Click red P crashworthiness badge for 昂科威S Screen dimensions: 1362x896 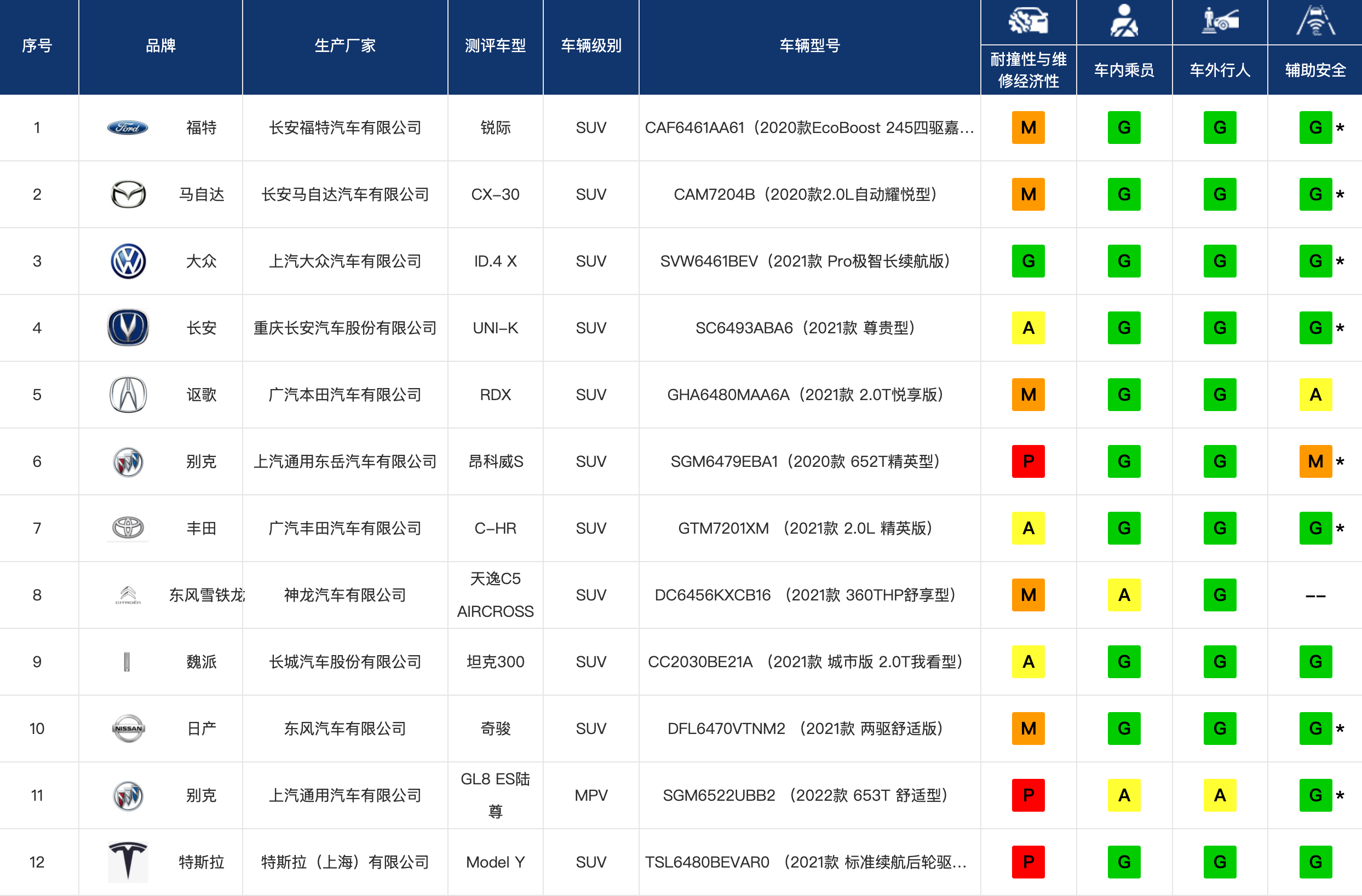click(x=1028, y=461)
